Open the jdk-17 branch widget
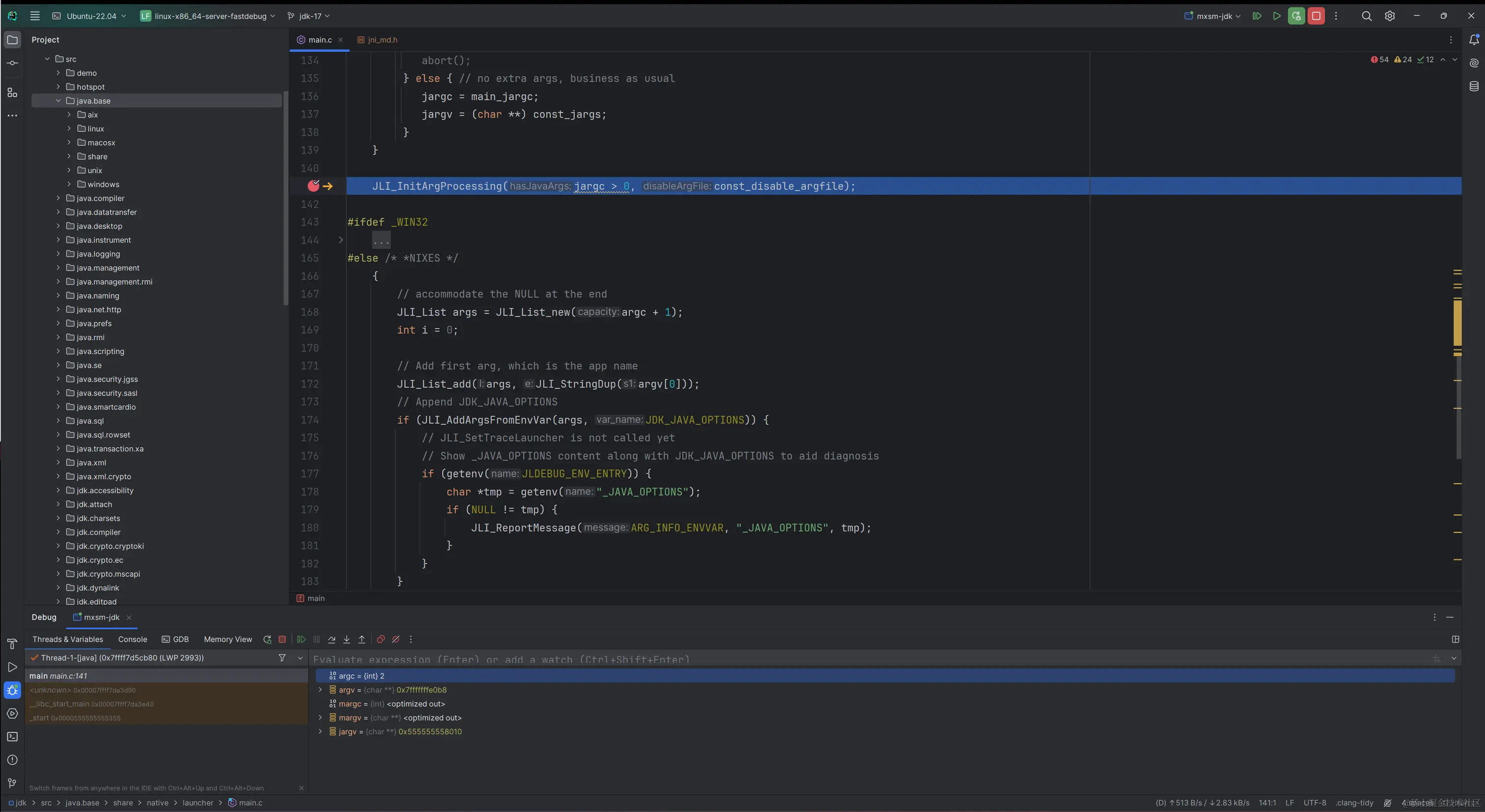1485x812 pixels. pos(309,16)
